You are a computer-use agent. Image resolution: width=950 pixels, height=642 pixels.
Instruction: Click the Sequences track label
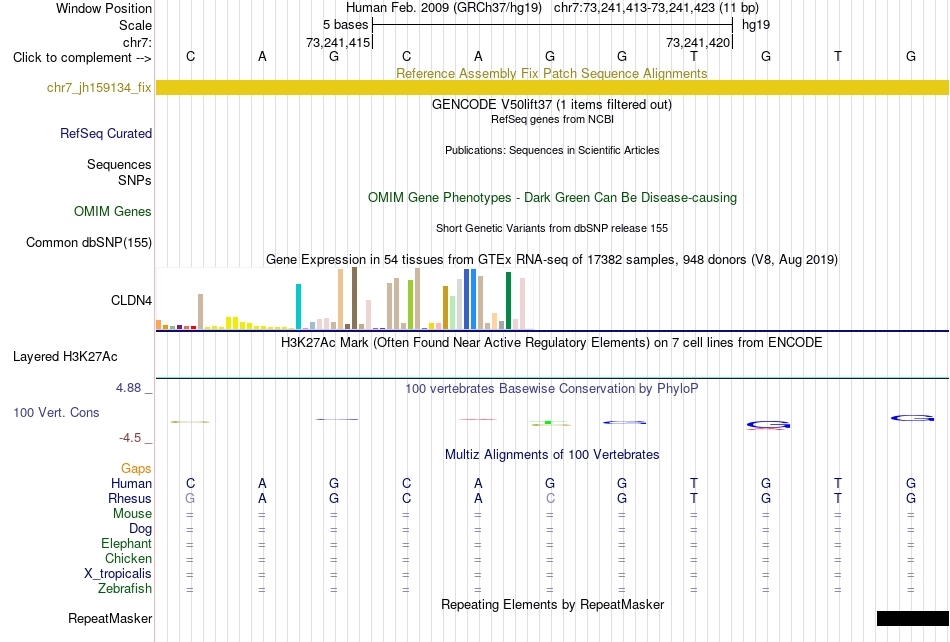(119, 164)
